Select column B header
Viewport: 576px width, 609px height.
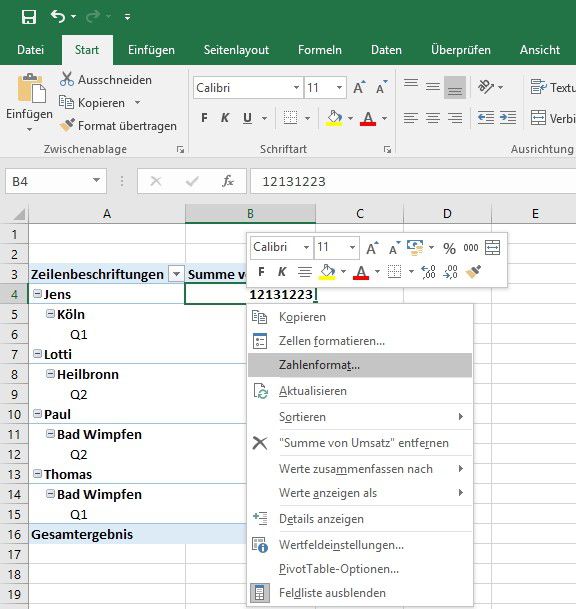(x=250, y=214)
